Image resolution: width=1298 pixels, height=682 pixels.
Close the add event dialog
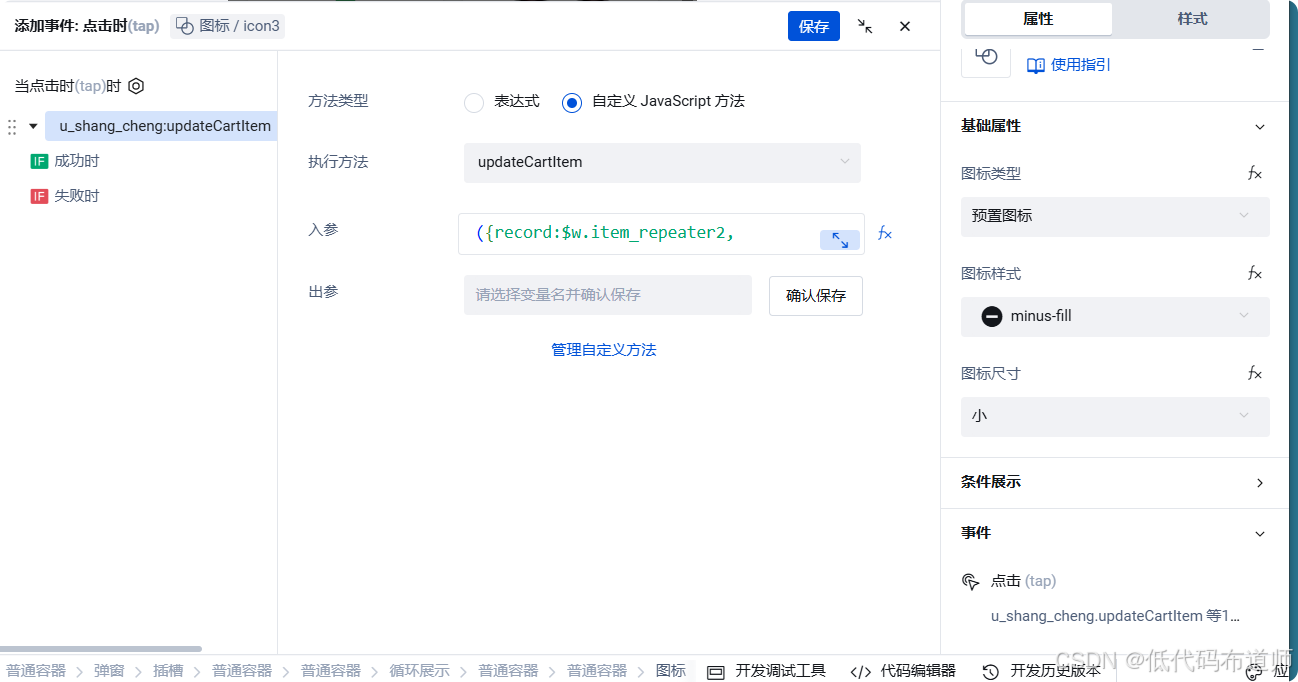click(x=905, y=26)
